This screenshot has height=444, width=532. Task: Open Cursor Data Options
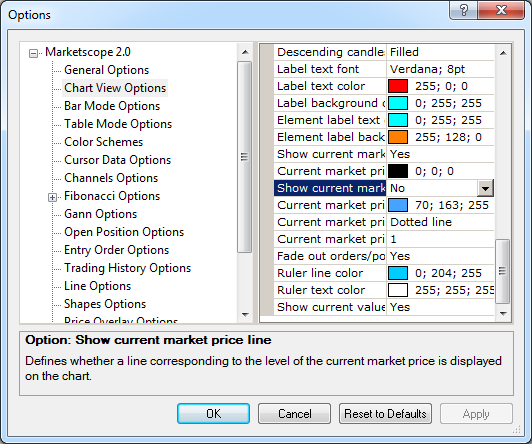click(117, 160)
